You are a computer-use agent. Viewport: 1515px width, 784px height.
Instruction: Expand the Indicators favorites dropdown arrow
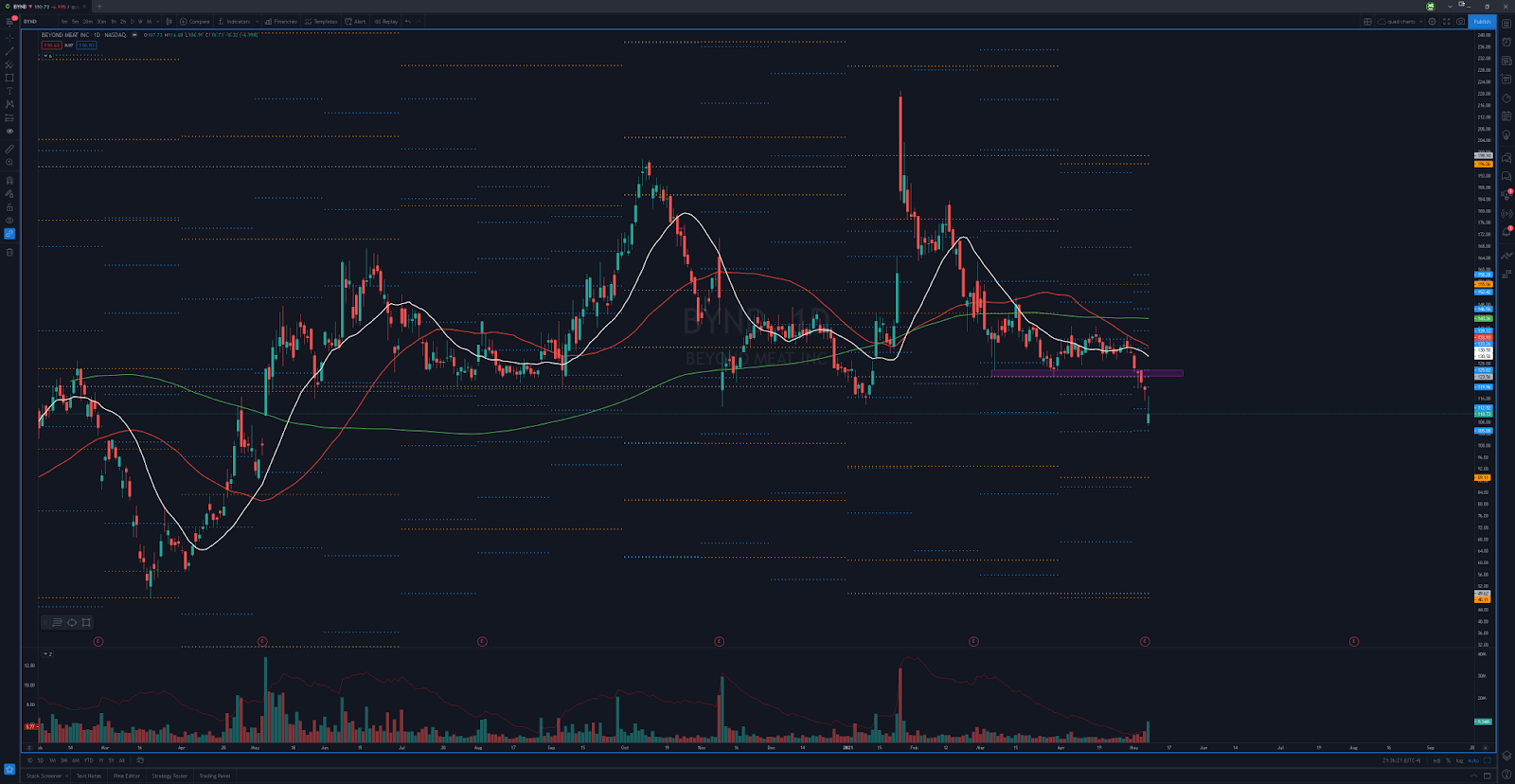(x=258, y=21)
